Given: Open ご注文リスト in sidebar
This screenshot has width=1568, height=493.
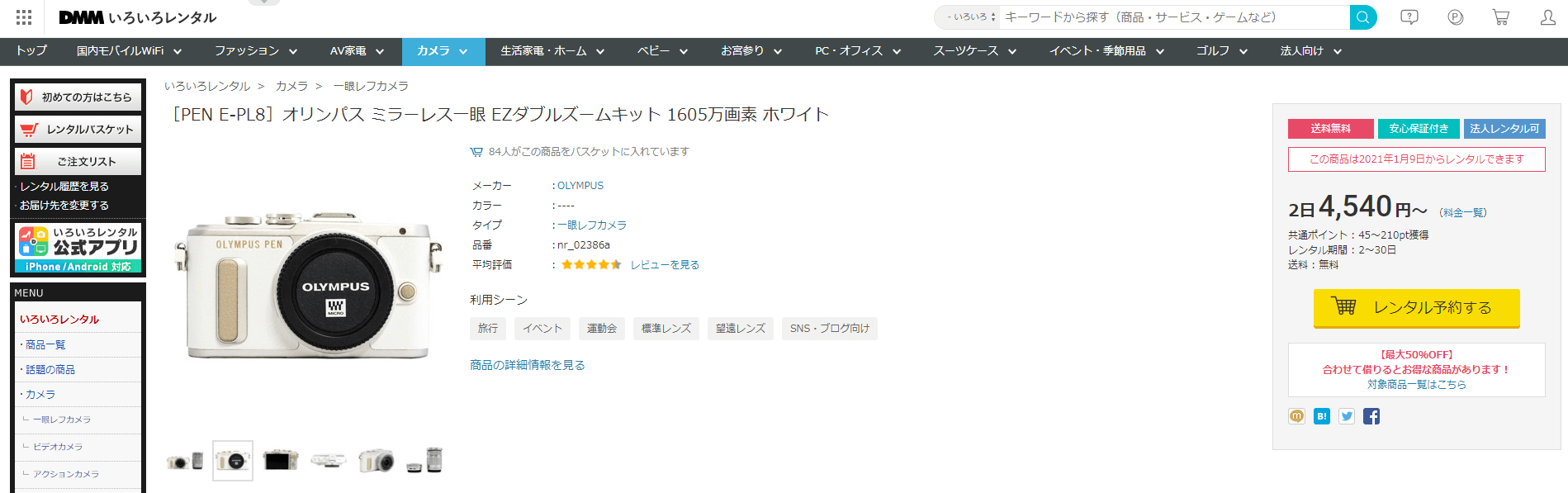Looking at the screenshot, I should pos(78,161).
